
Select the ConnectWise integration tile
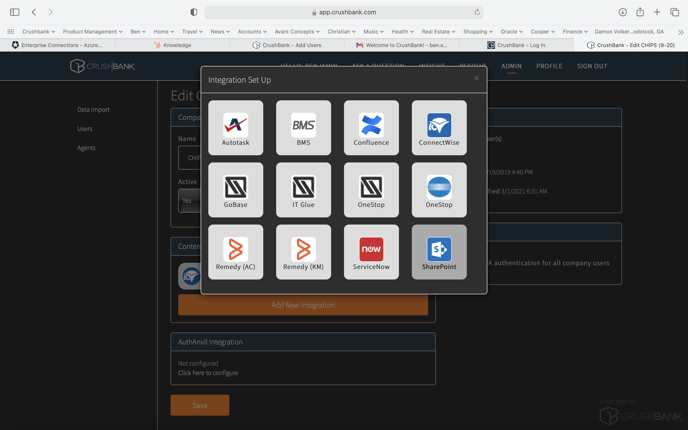click(439, 128)
